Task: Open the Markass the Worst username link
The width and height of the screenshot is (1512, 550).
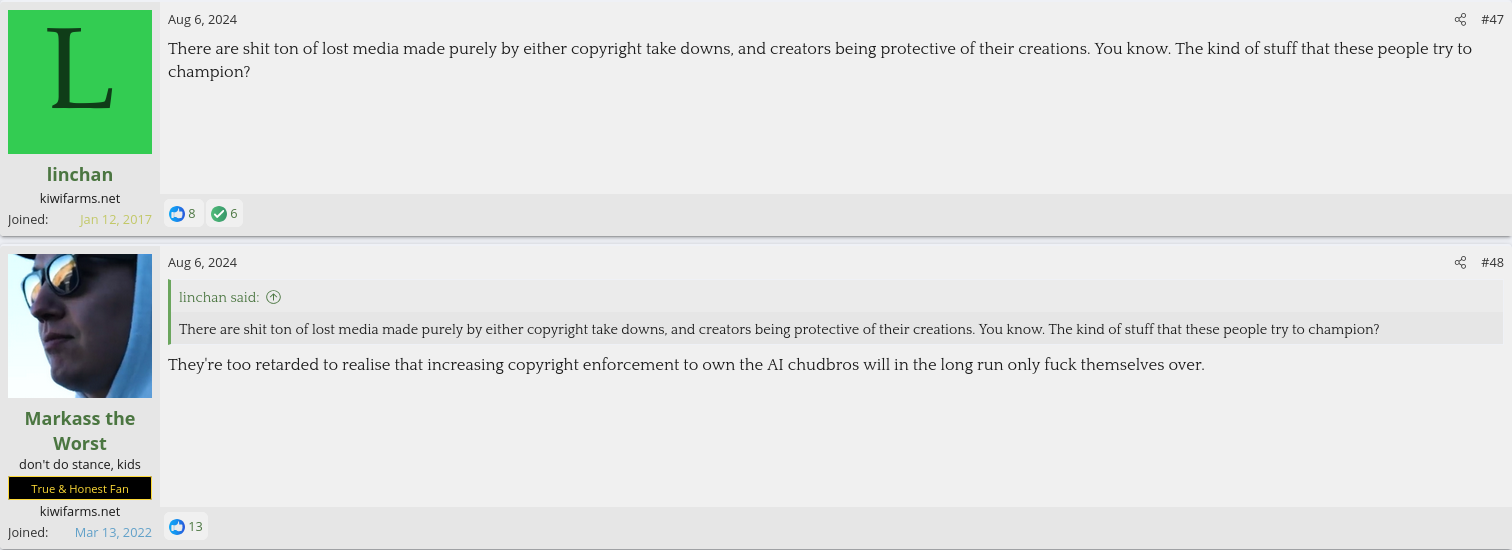Action: click(x=80, y=430)
